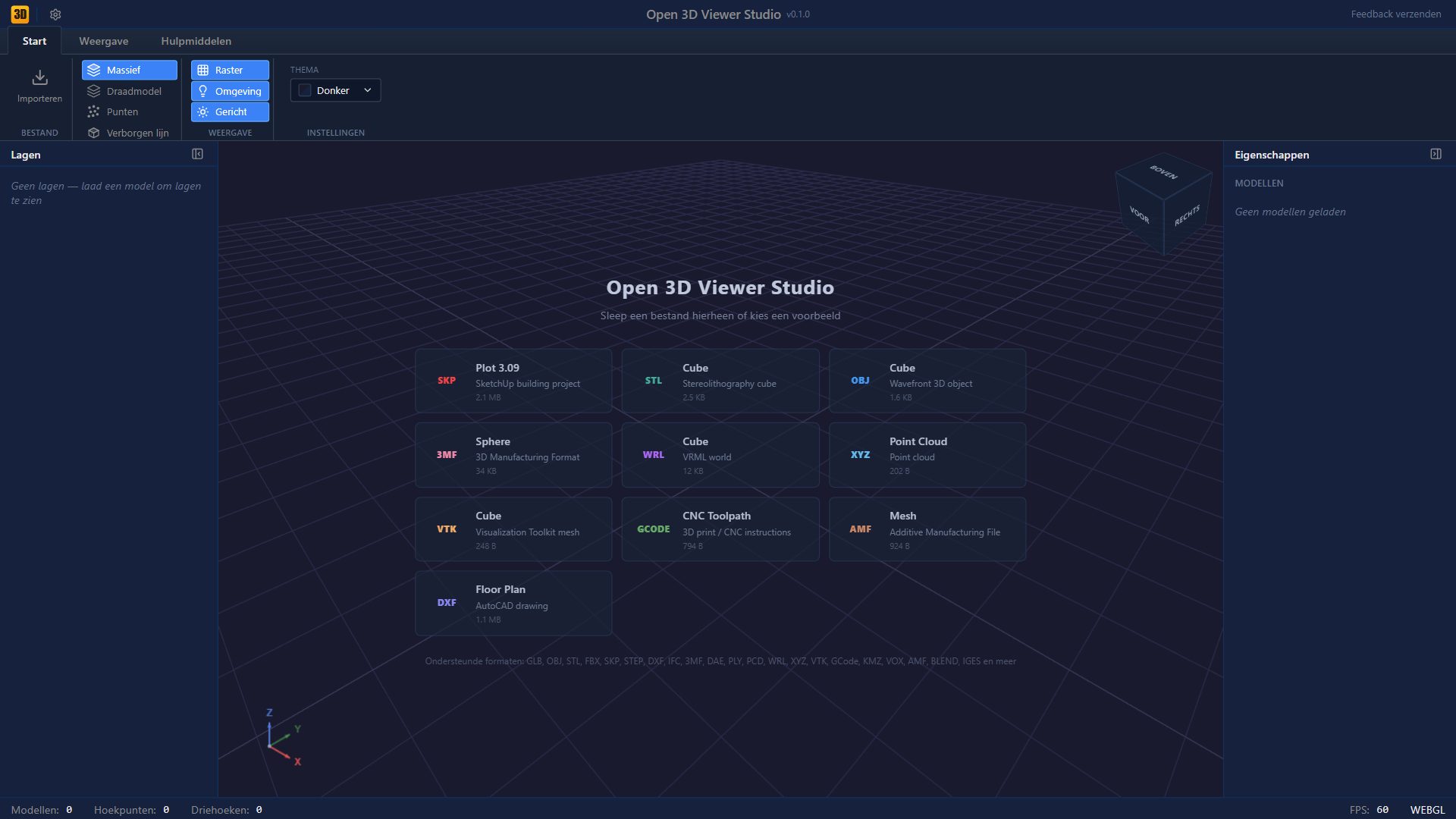This screenshot has height=819, width=1456.
Task: Click 'Ondersteunde formaten' list text
Action: click(720, 661)
